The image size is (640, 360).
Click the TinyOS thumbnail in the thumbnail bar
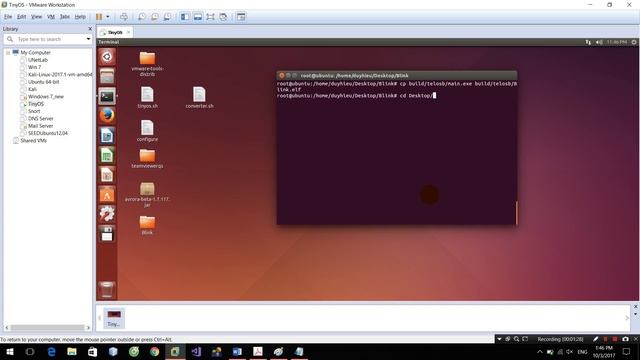114,318
